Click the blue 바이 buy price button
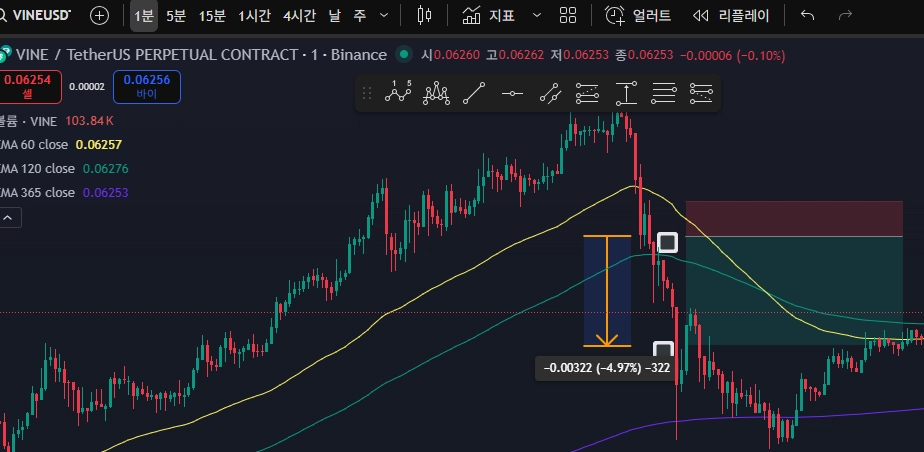This screenshot has height=452, width=924. click(147, 87)
